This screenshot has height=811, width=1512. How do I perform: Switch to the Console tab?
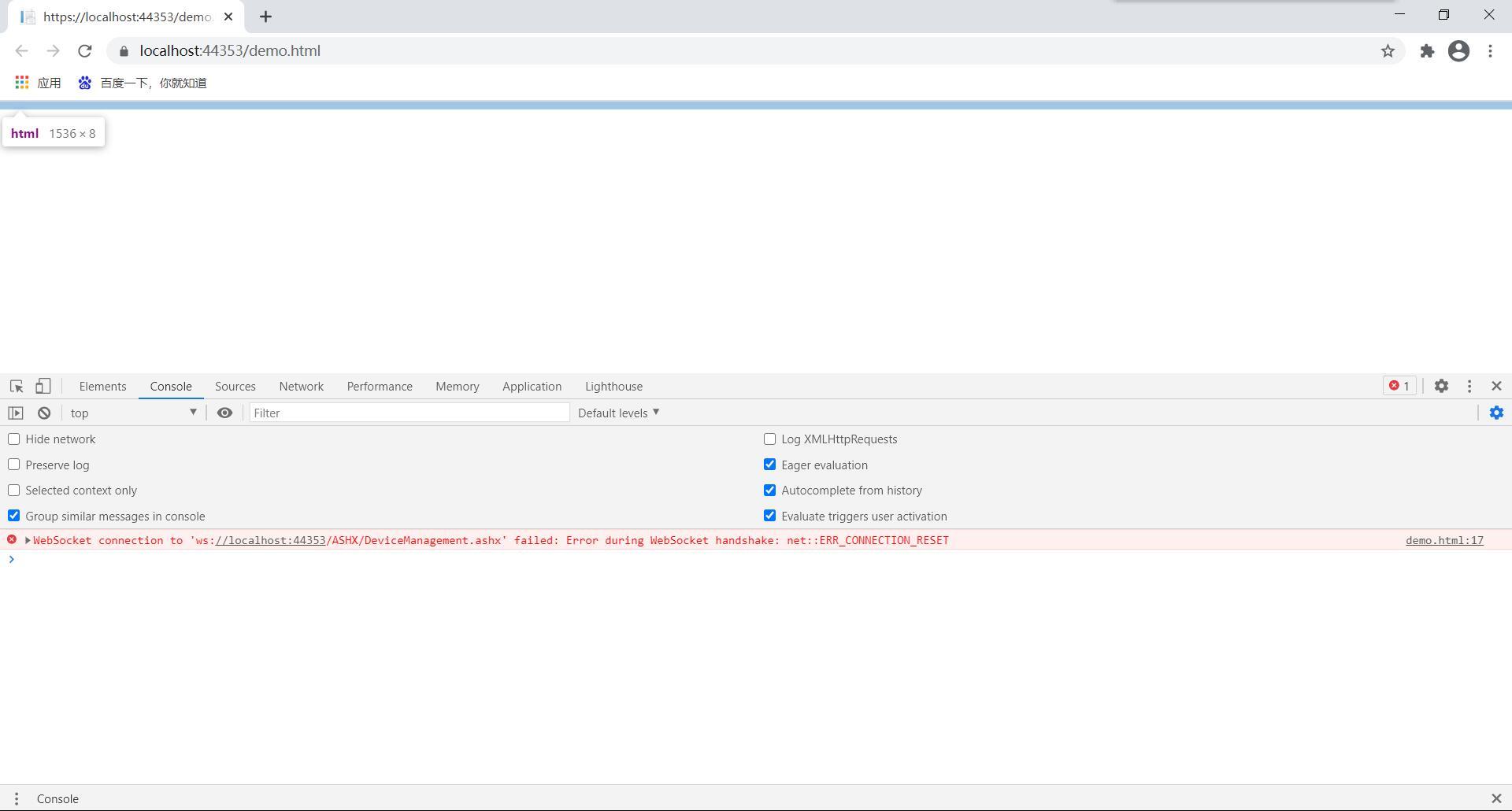(171, 387)
